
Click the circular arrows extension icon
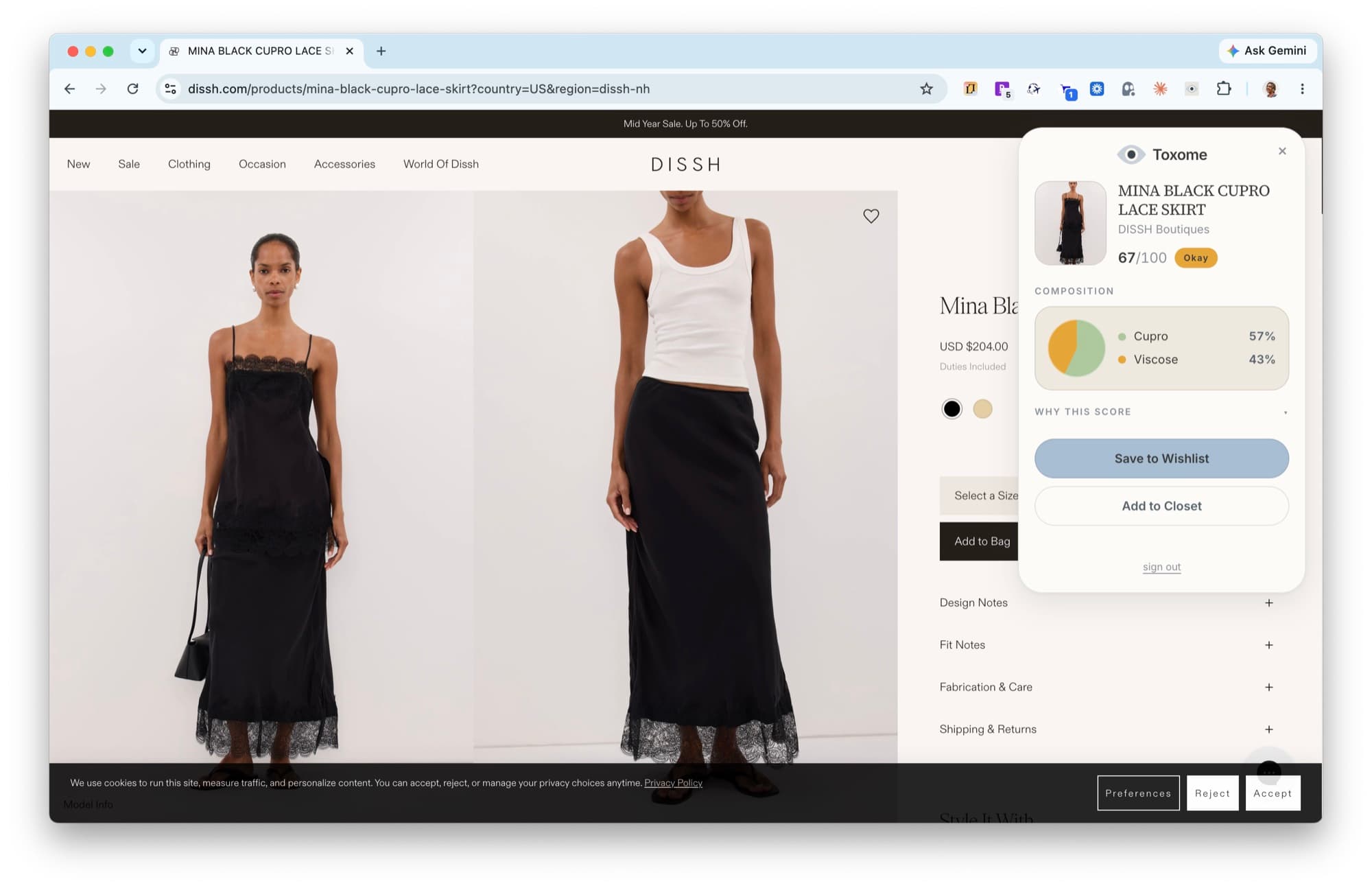pyautogui.click(x=1034, y=89)
